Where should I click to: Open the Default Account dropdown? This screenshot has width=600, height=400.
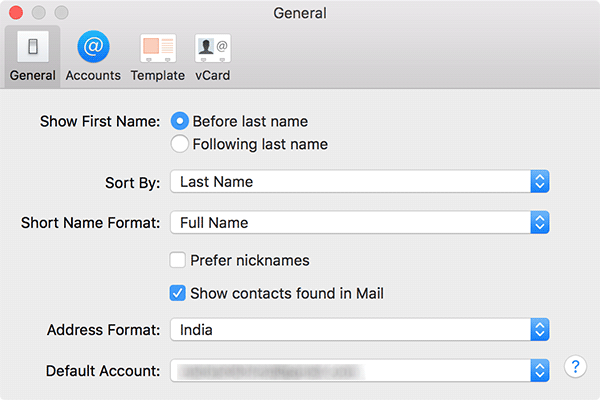click(x=360, y=371)
